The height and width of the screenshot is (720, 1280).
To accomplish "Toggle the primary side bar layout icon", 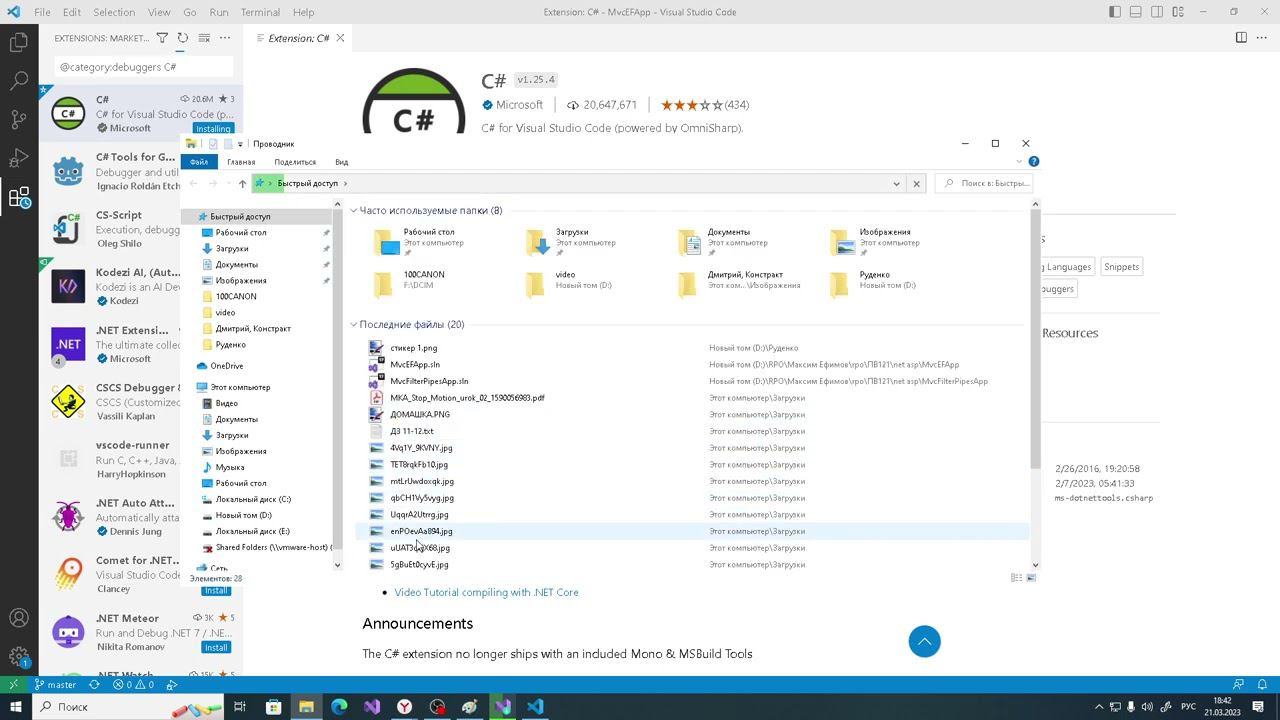I will click(x=1115, y=12).
